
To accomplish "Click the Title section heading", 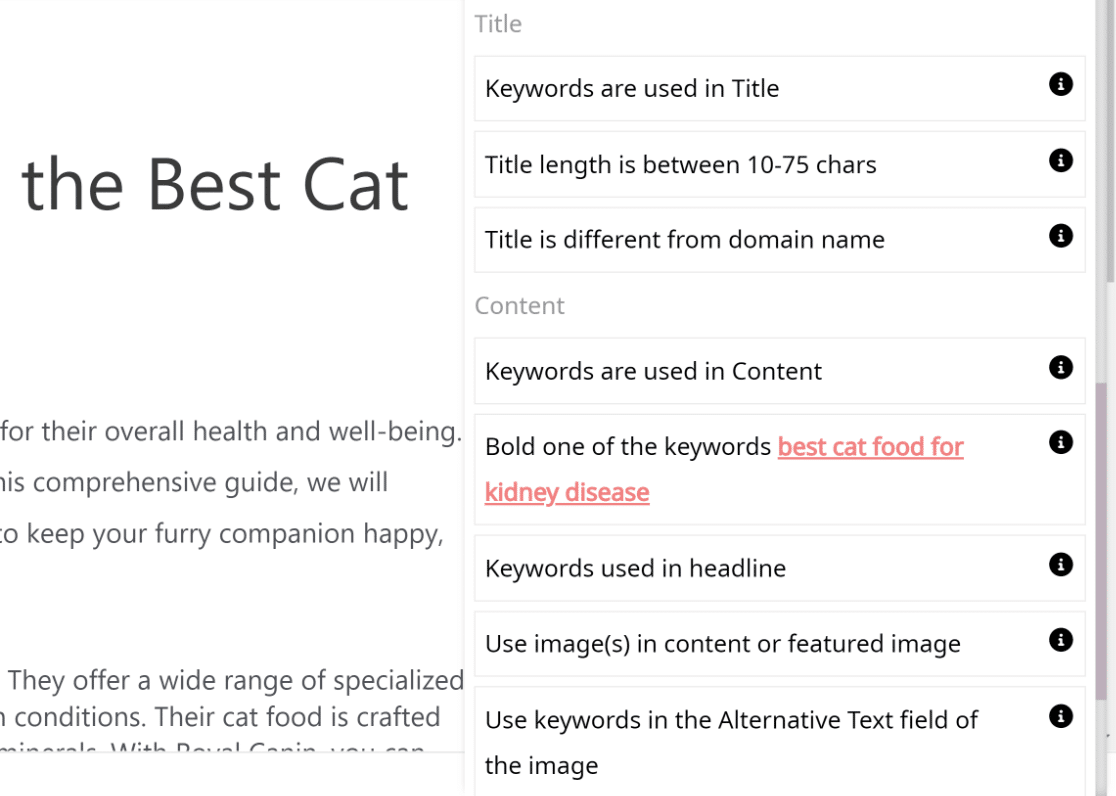I will tap(498, 23).
